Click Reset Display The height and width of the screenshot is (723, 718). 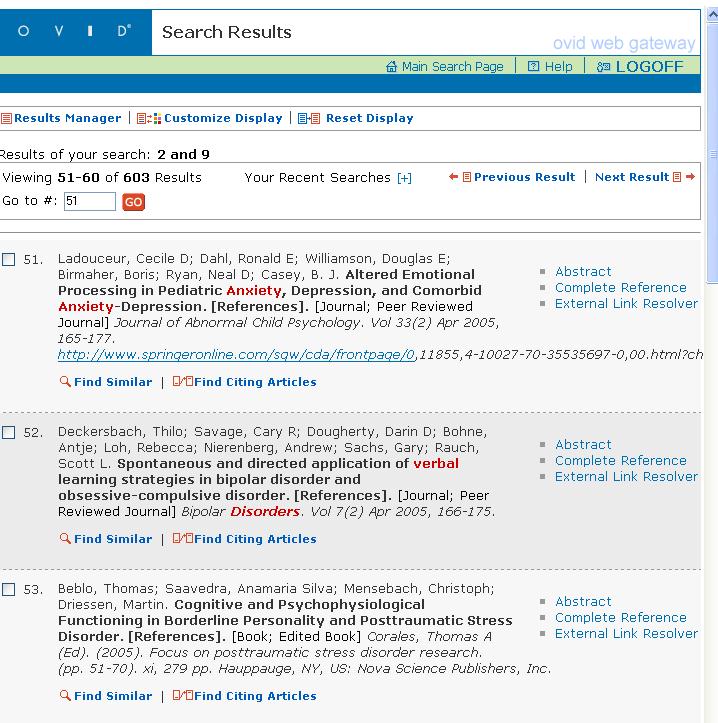coord(369,118)
